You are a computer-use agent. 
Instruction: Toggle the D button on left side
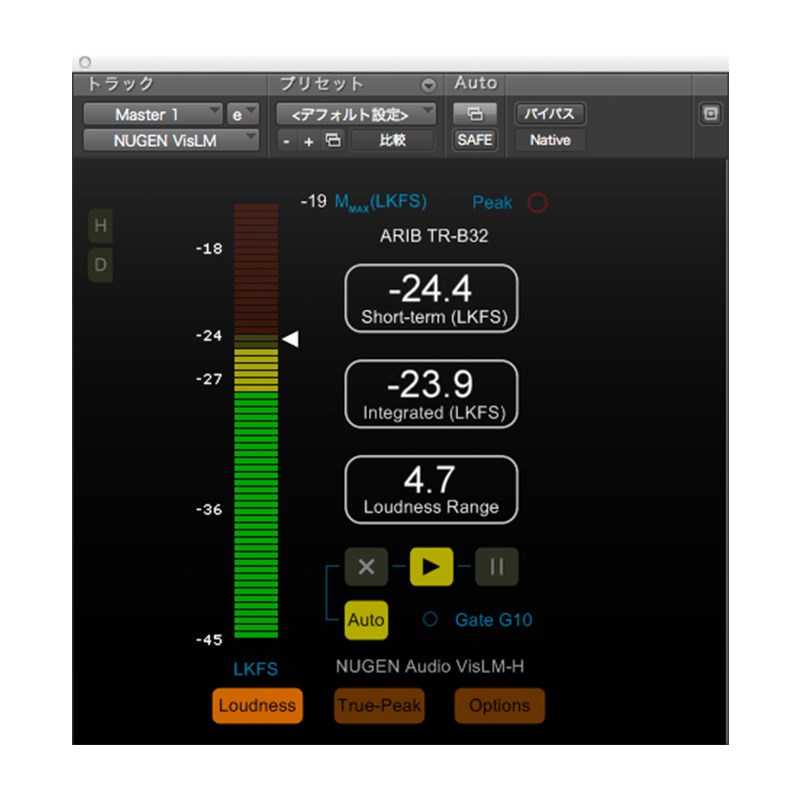point(101,265)
